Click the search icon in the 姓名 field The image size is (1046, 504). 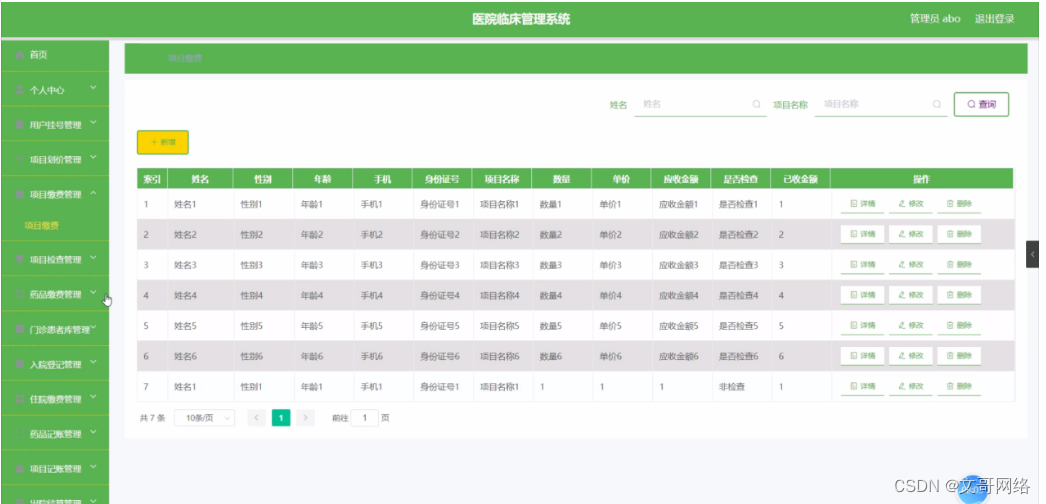[x=756, y=104]
